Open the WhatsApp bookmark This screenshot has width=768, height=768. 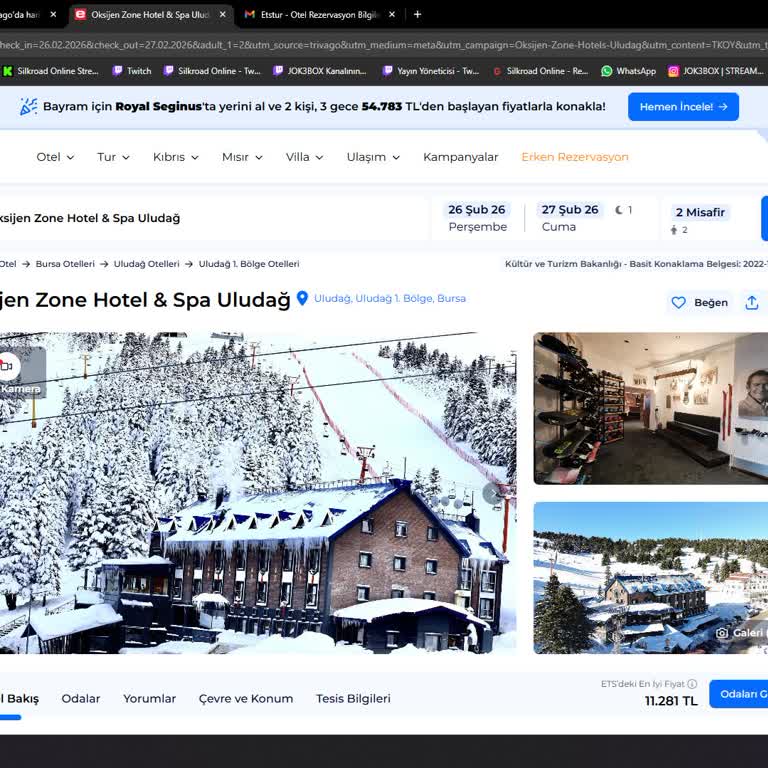pos(628,71)
